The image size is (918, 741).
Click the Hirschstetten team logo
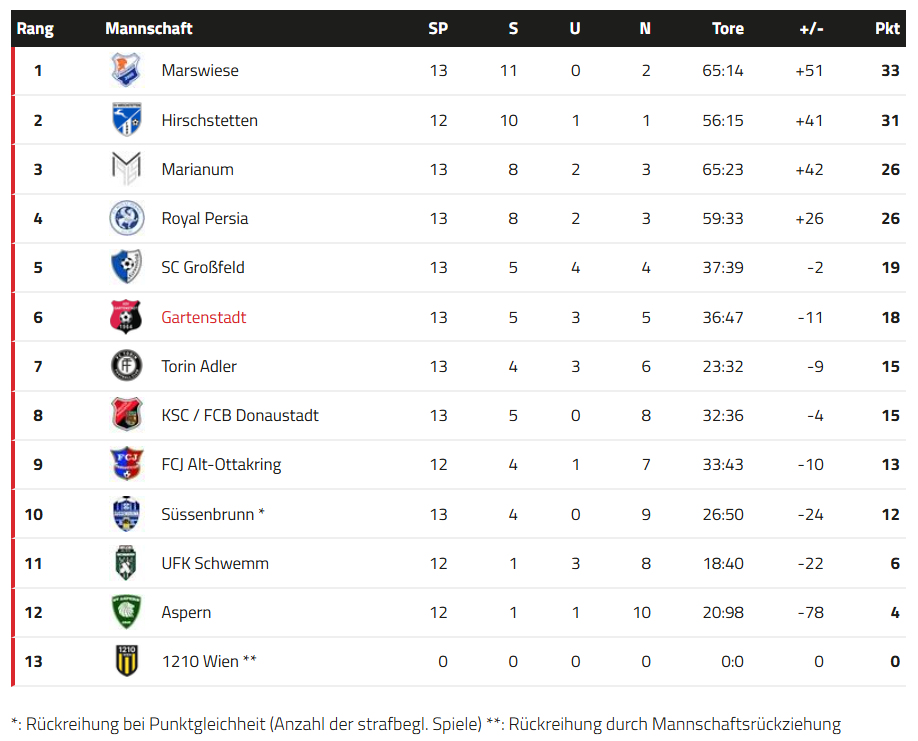click(126, 120)
